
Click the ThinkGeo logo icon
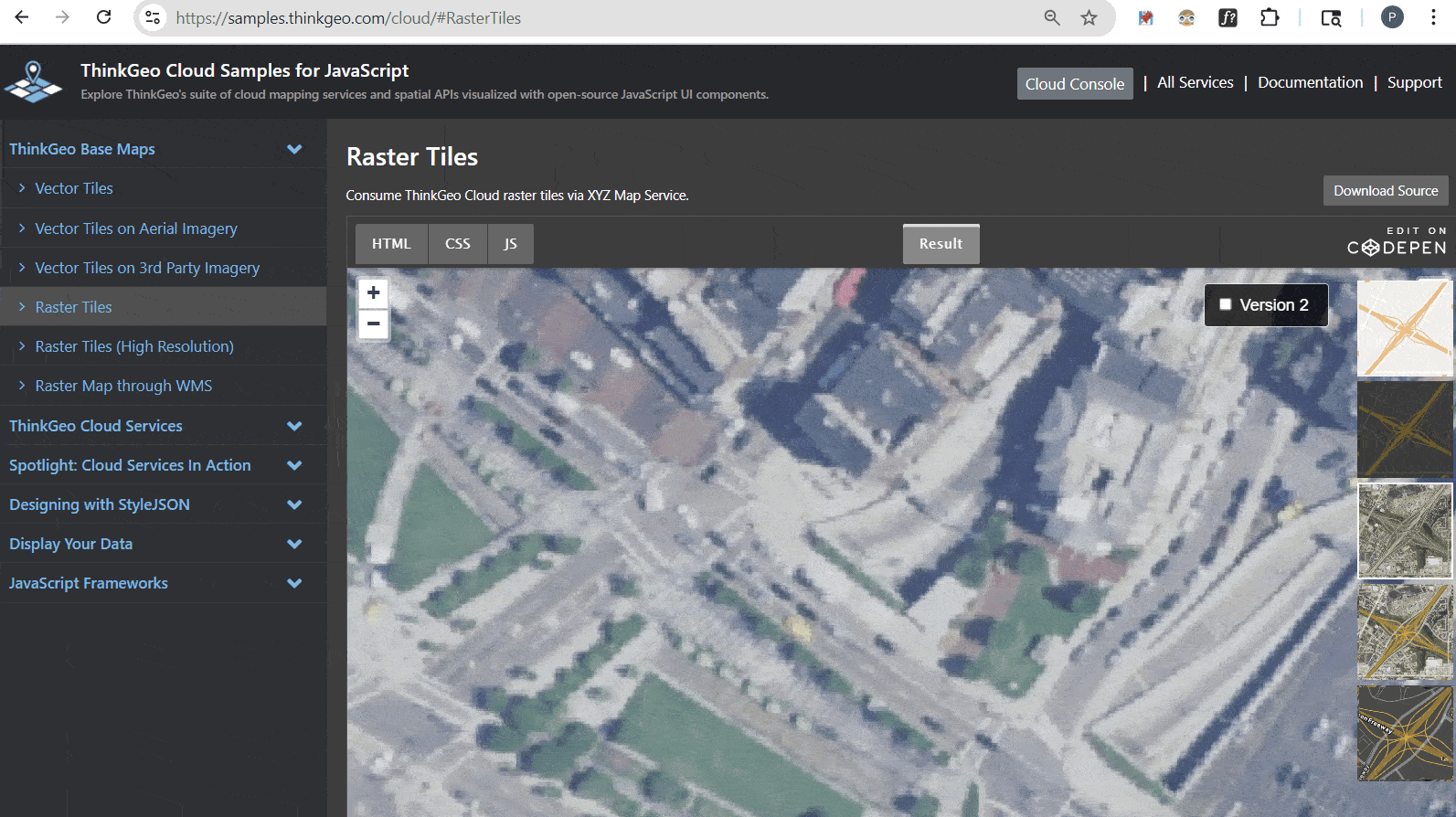[x=33, y=82]
